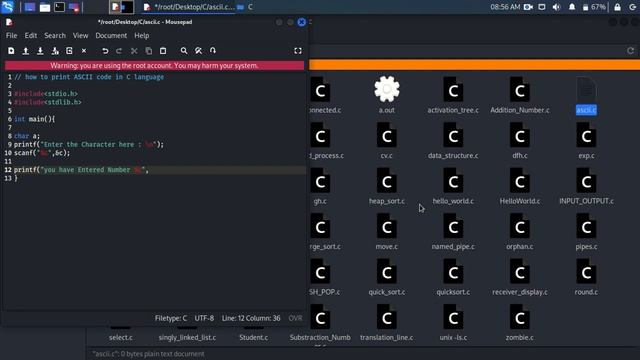Select zombie.c file

(x=520, y=322)
